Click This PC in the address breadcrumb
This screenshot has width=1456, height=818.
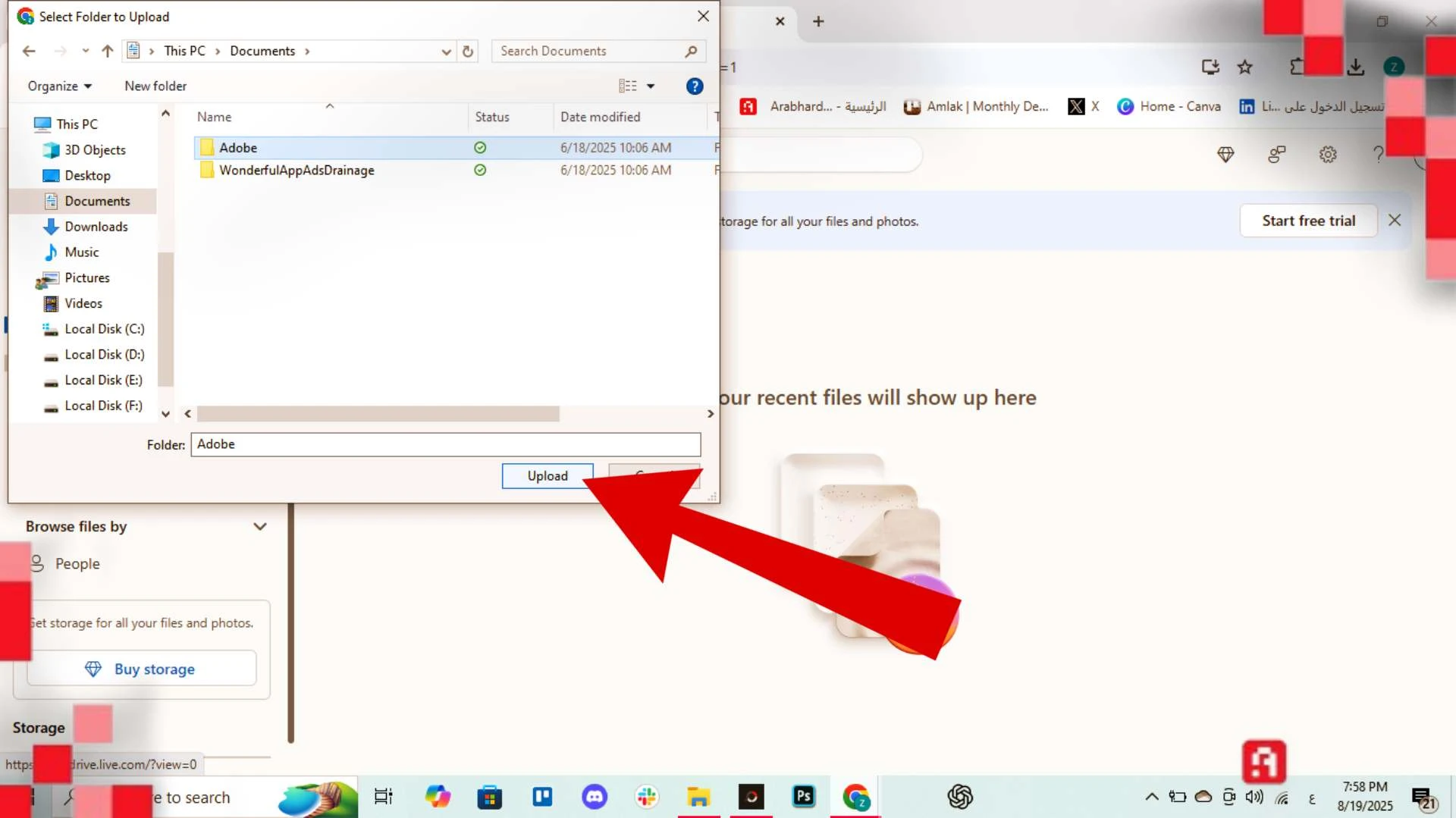point(184,51)
